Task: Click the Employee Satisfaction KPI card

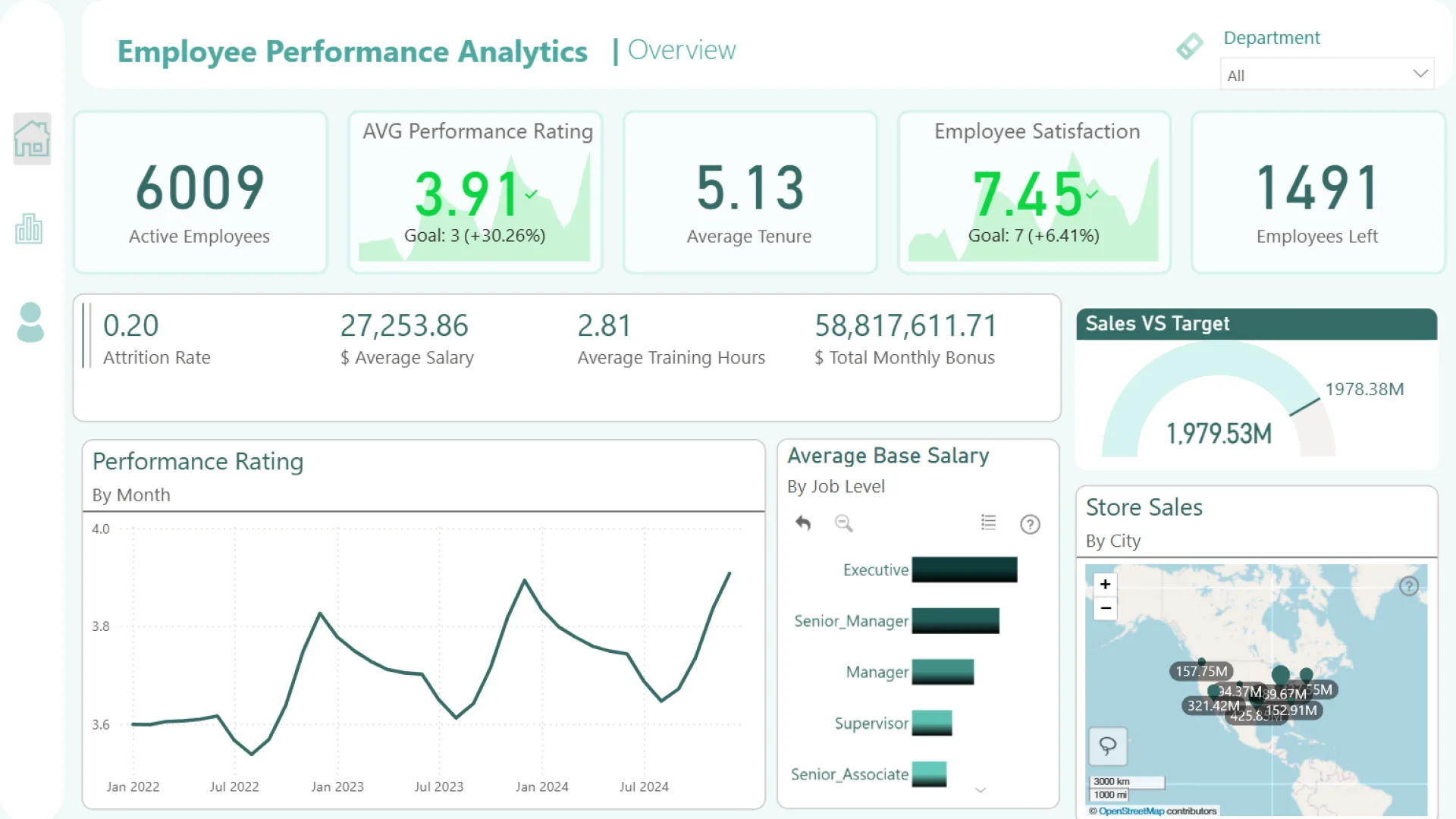Action: click(x=1034, y=193)
